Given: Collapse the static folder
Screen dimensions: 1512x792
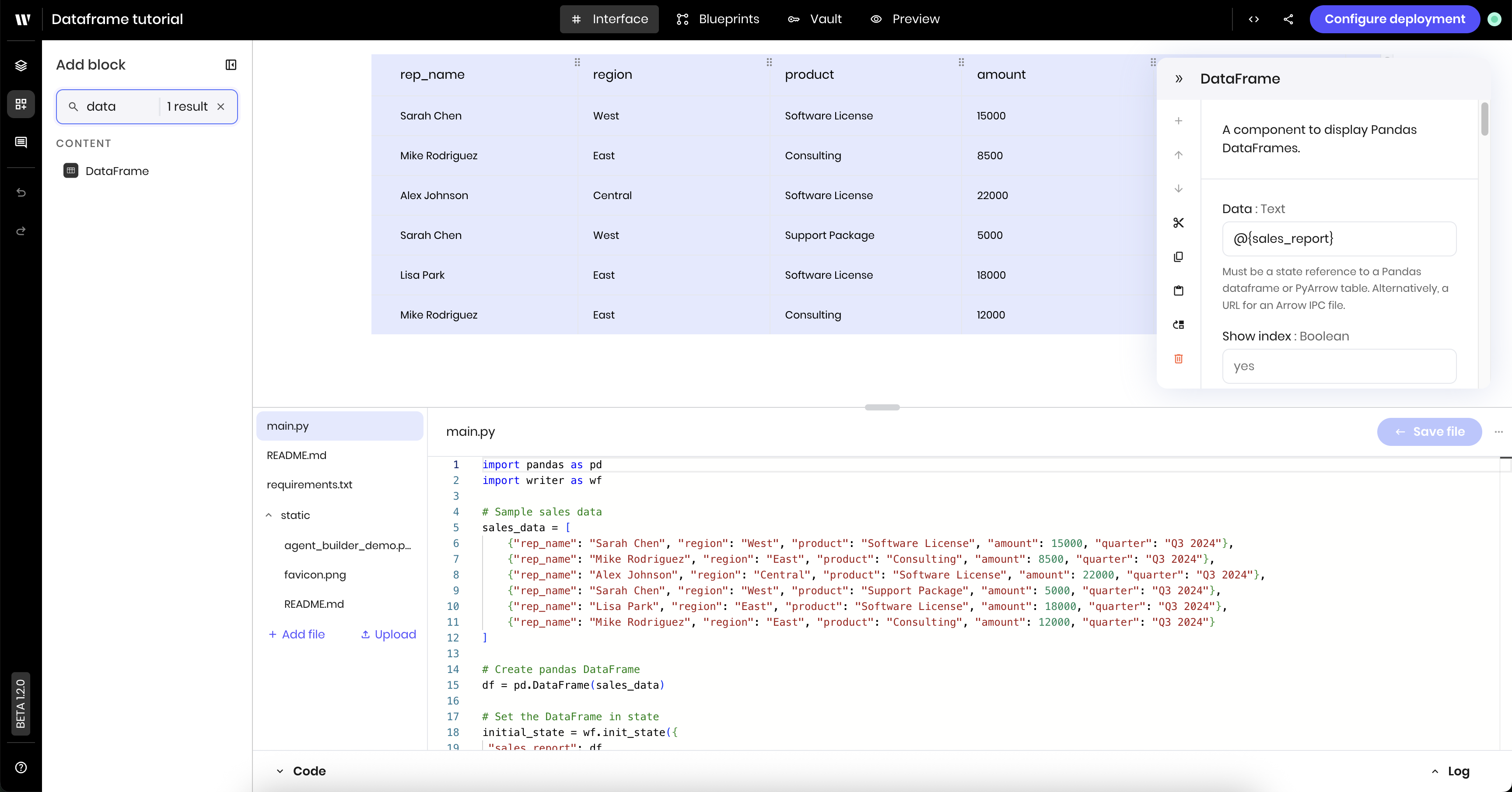Looking at the screenshot, I should coord(269,515).
